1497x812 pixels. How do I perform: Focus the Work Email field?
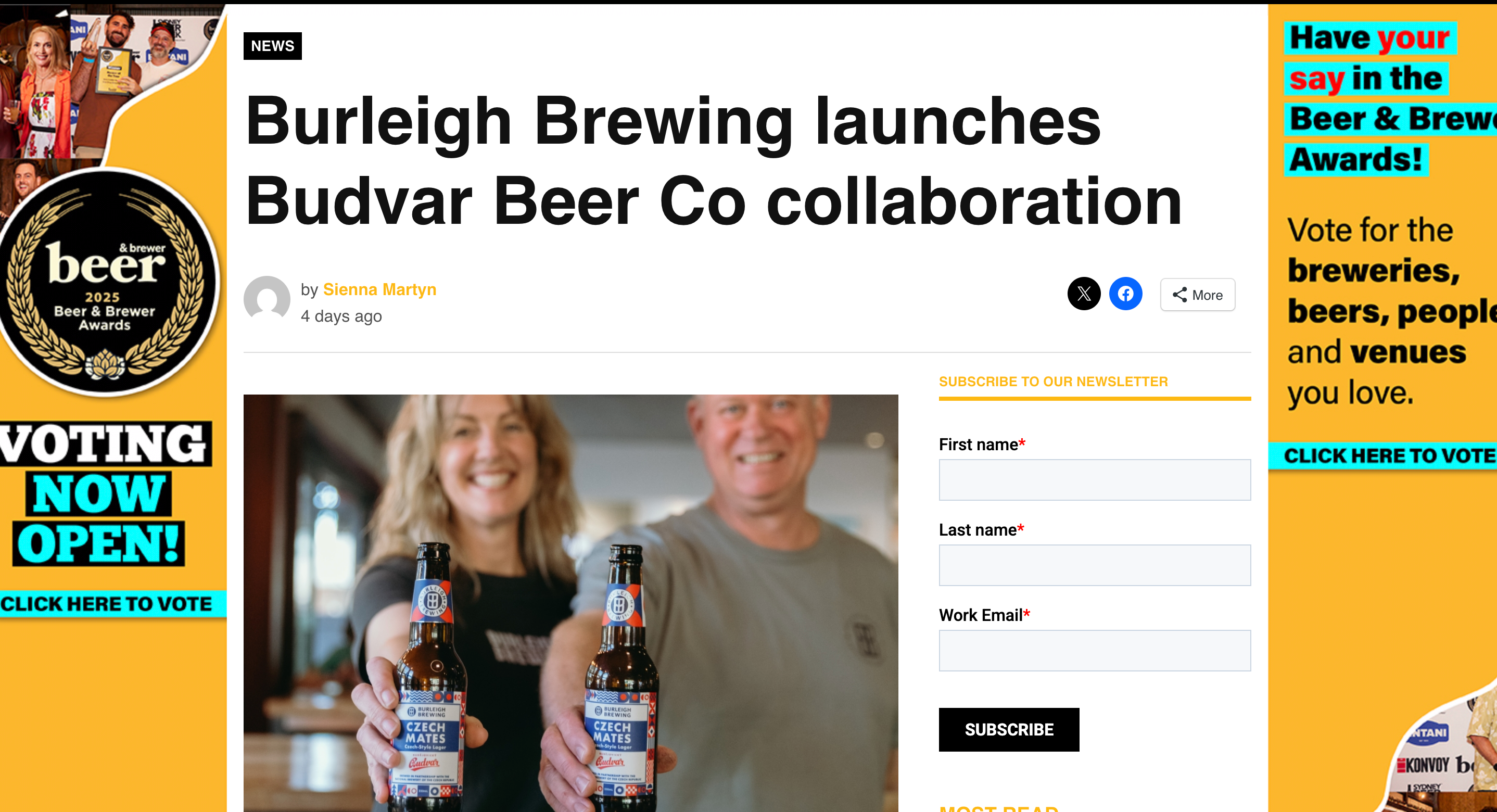[x=1095, y=651]
